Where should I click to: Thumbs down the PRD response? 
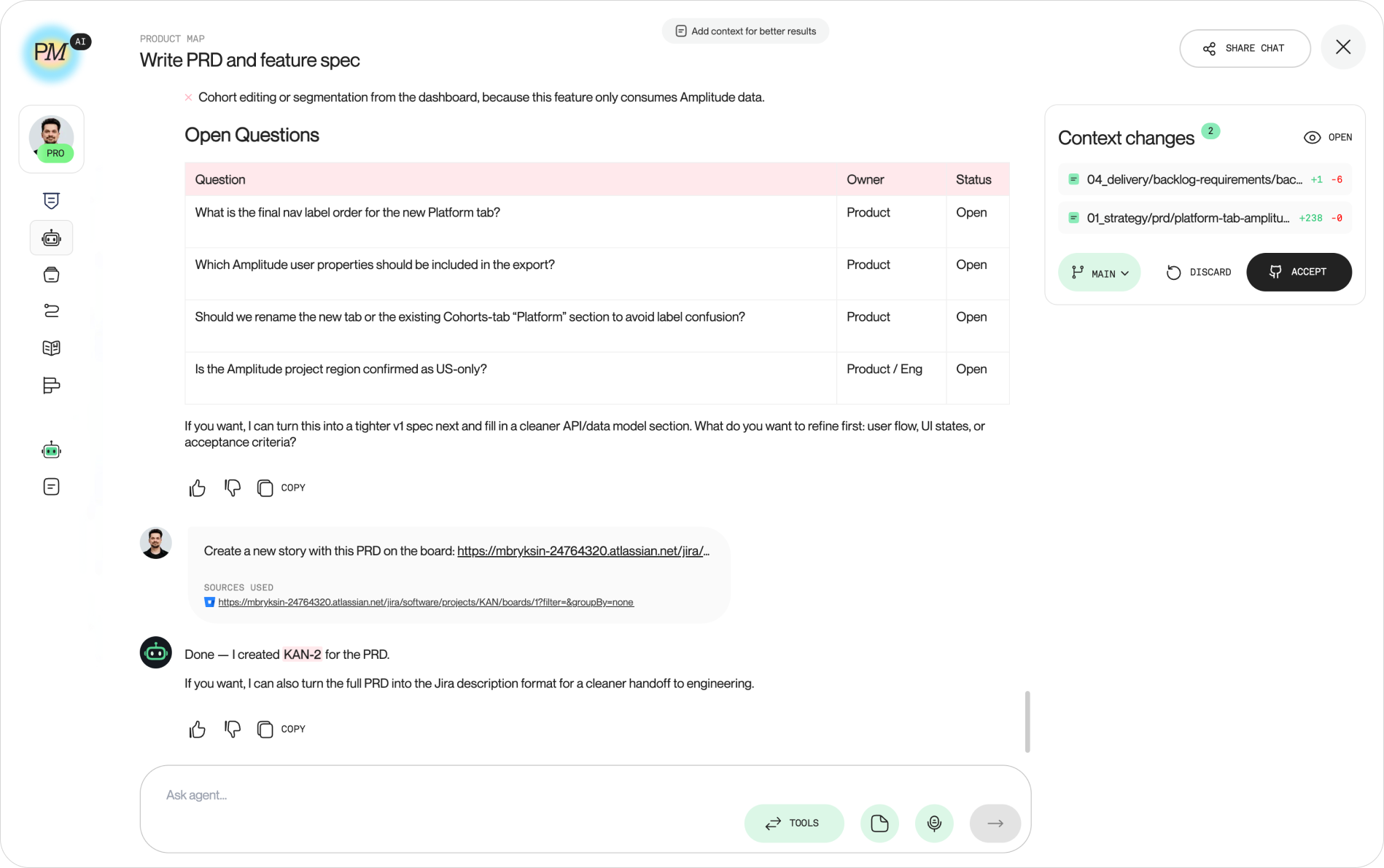coord(233,488)
